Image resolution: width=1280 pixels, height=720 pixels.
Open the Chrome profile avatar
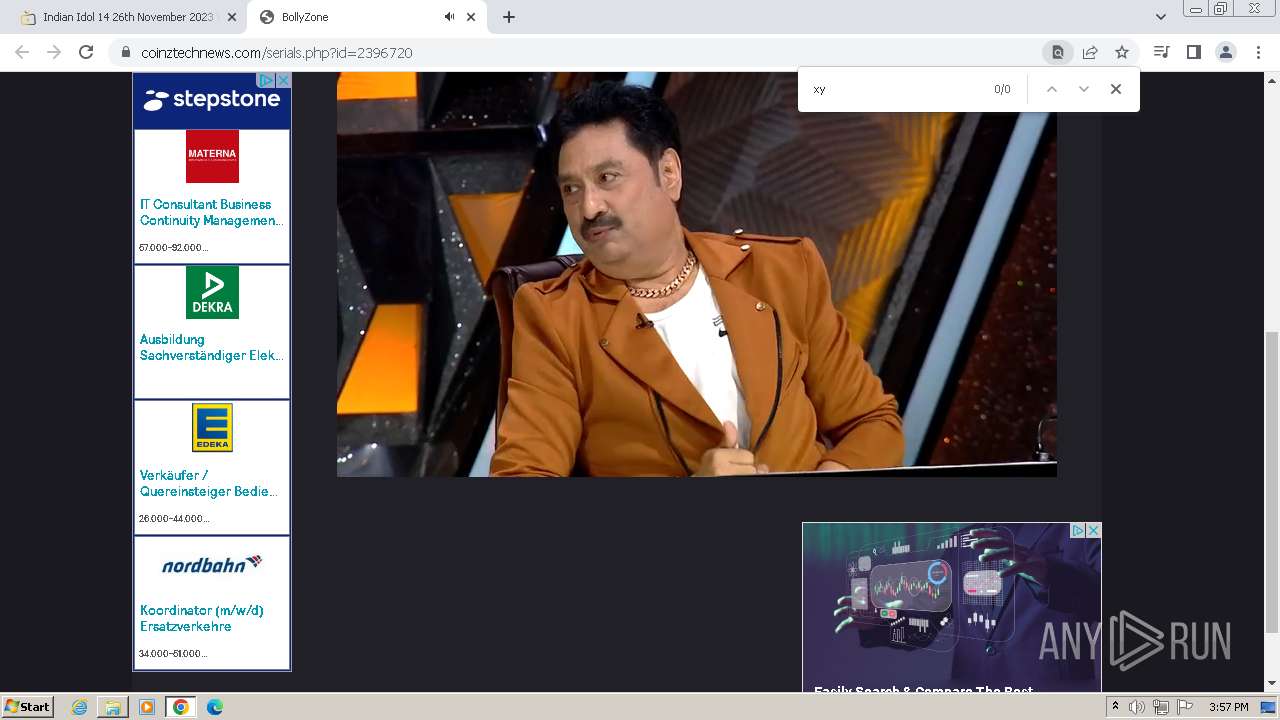click(x=1225, y=52)
